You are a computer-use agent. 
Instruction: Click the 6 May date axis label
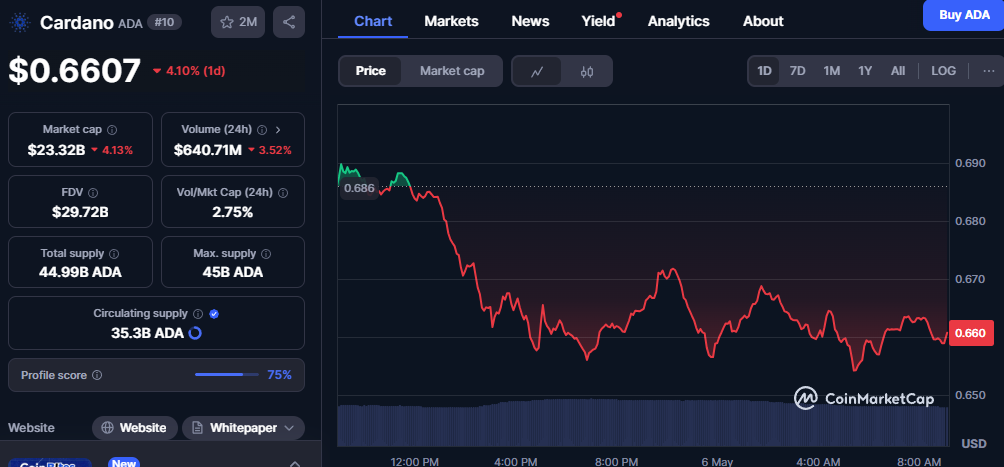pos(717,461)
